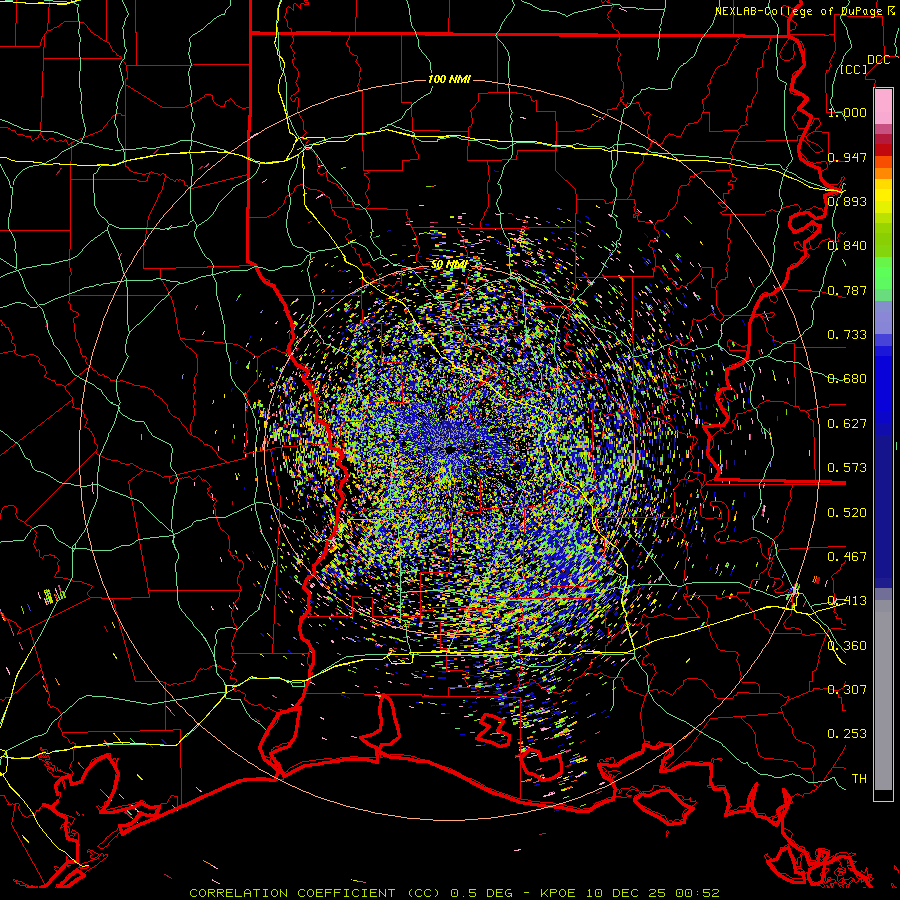
Task: Select the 1.000 scale value
Action: click(847, 112)
